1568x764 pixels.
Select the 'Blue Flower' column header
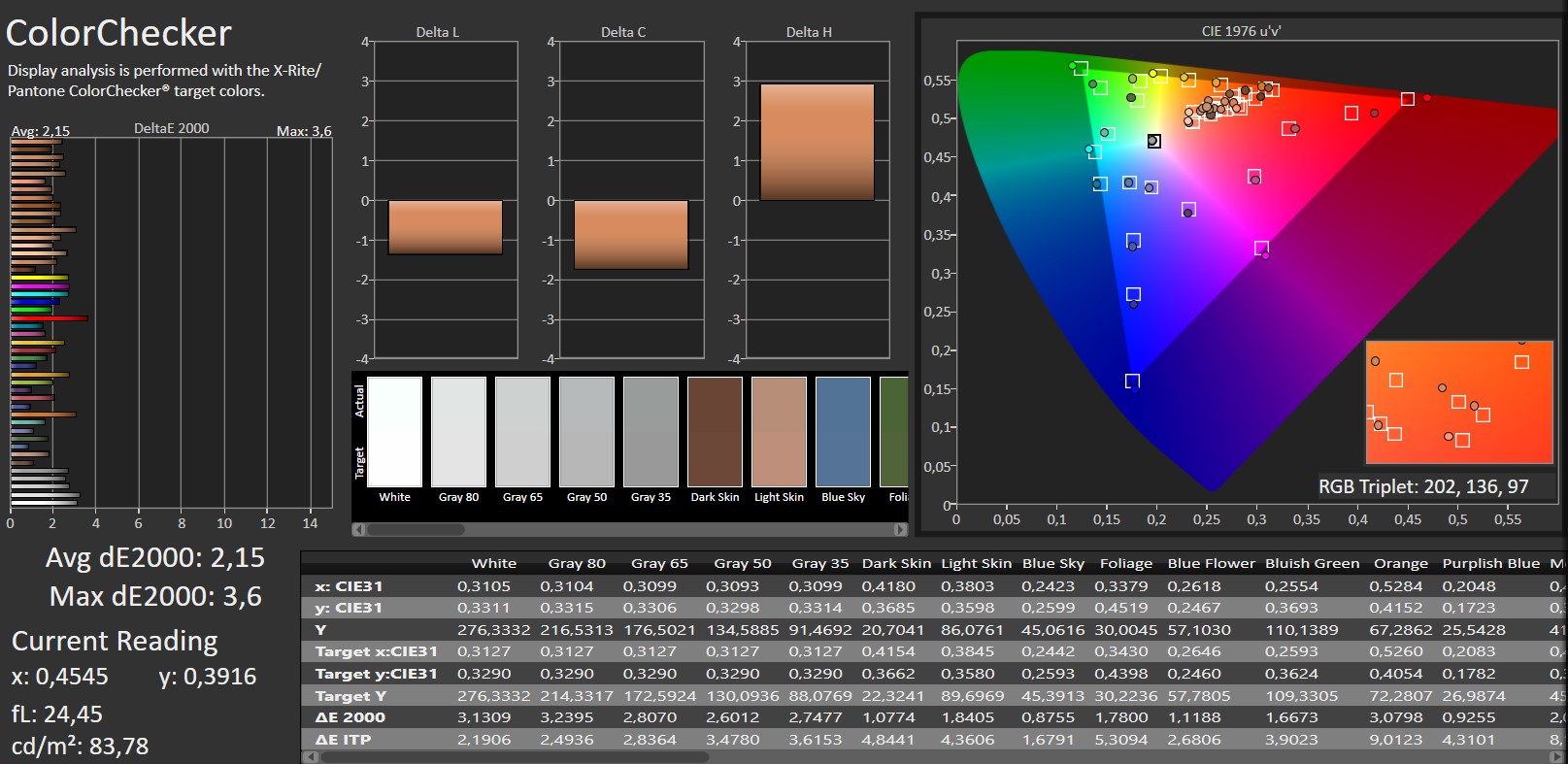coord(1212,563)
